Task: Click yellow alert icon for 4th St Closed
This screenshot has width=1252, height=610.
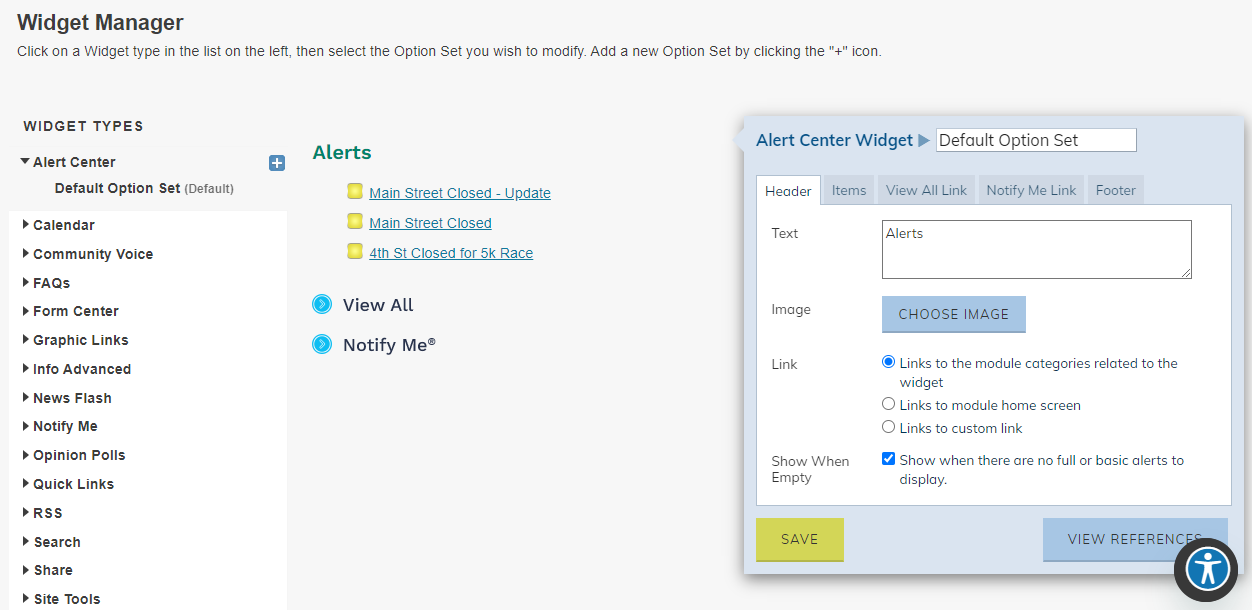Action: 355,251
